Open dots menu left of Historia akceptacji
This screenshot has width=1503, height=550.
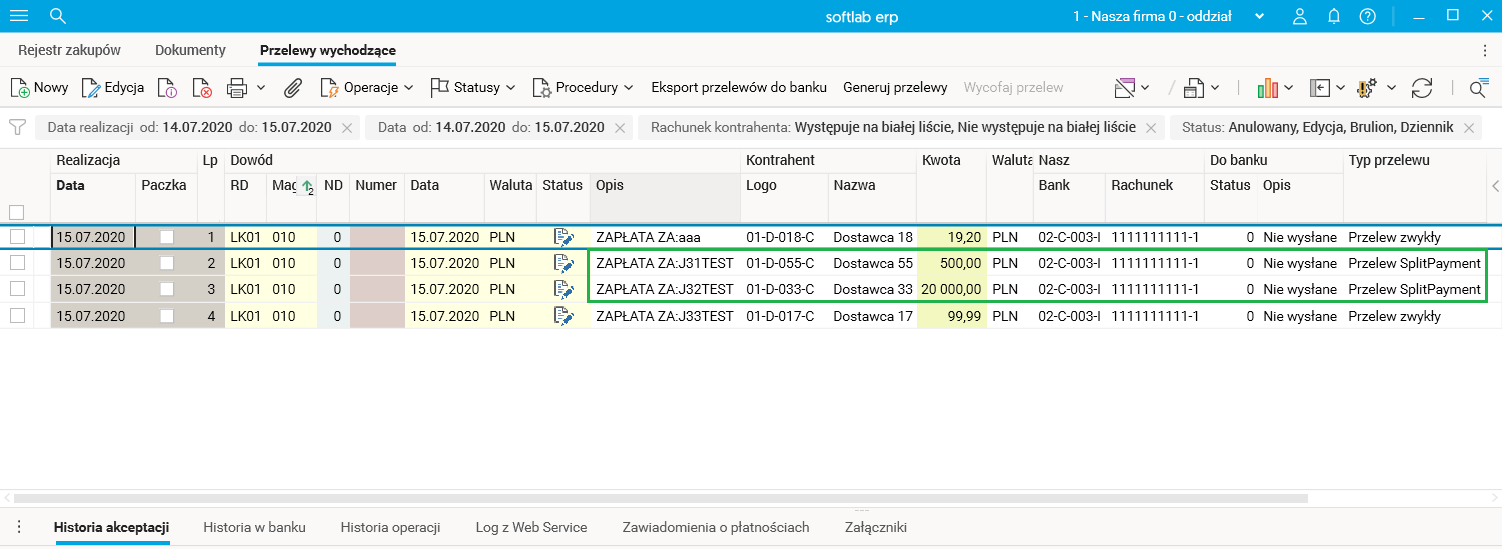click(19, 527)
